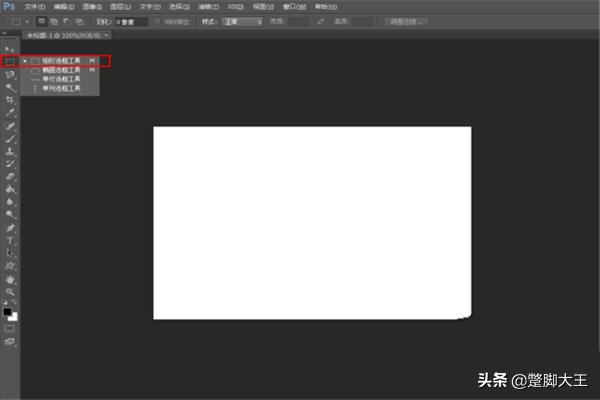Viewport: 600px width, 400px height.
Task: Click the 调整边缘 refine edge button
Action: (x=406, y=21)
